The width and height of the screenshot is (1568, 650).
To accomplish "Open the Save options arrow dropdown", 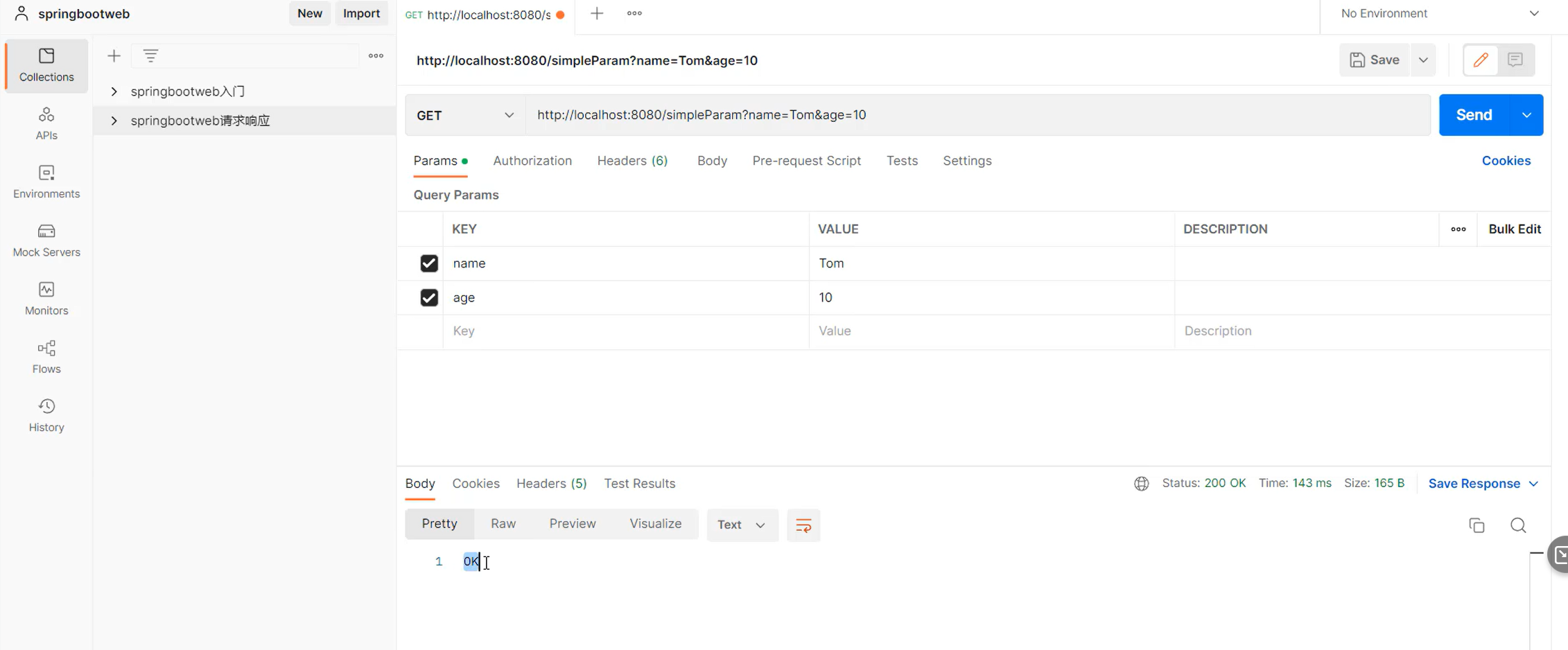I will point(1423,60).
